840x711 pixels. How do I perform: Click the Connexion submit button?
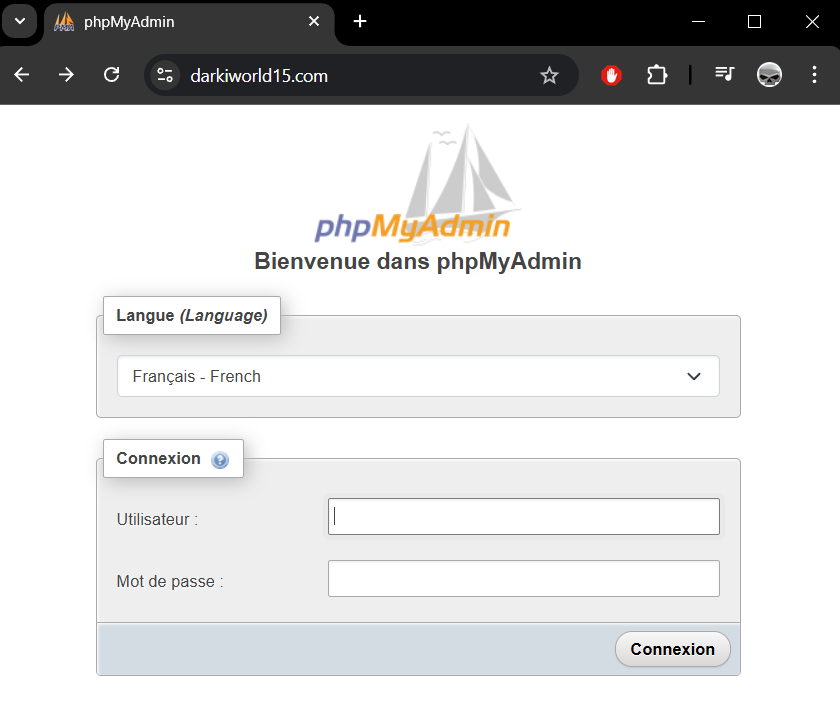[672, 649]
